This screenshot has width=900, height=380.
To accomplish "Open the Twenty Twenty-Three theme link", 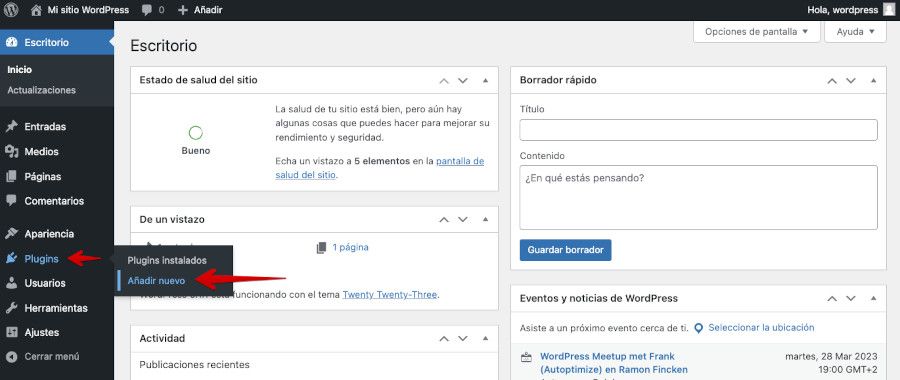I will pos(390,295).
